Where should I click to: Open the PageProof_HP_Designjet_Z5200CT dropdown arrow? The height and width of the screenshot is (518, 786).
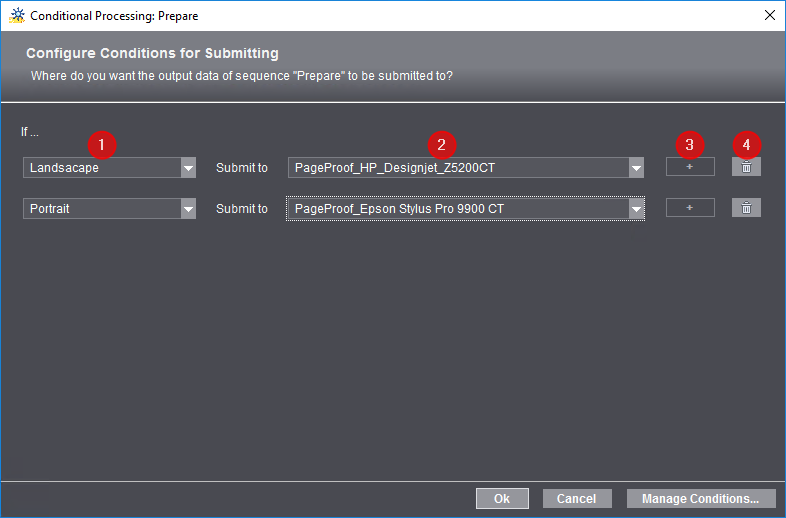coord(636,168)
